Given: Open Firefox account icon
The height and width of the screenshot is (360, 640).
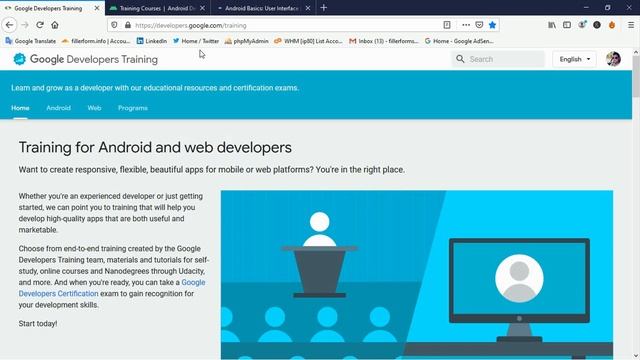Looking at the screenshot, I should point(582,25).
